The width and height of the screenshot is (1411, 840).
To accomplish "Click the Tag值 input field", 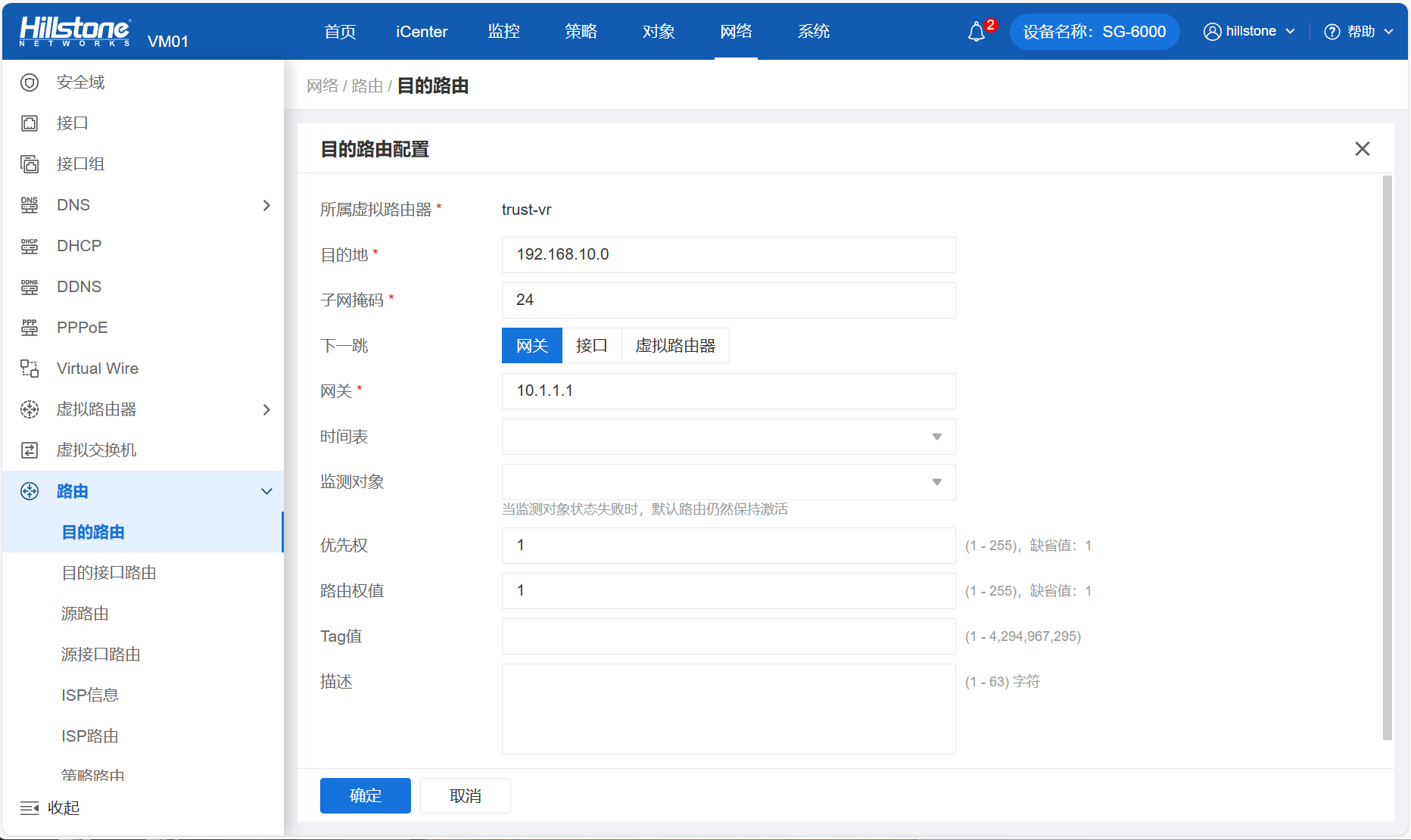I will click(x=729, y=636).
